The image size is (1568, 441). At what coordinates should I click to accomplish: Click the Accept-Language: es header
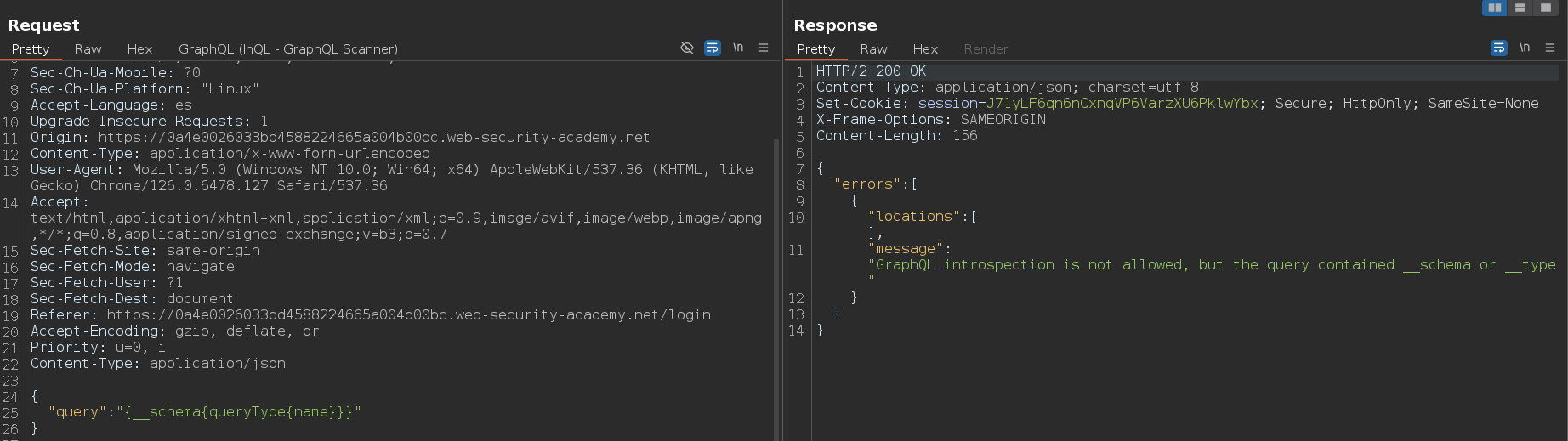(x=111, y=105)
